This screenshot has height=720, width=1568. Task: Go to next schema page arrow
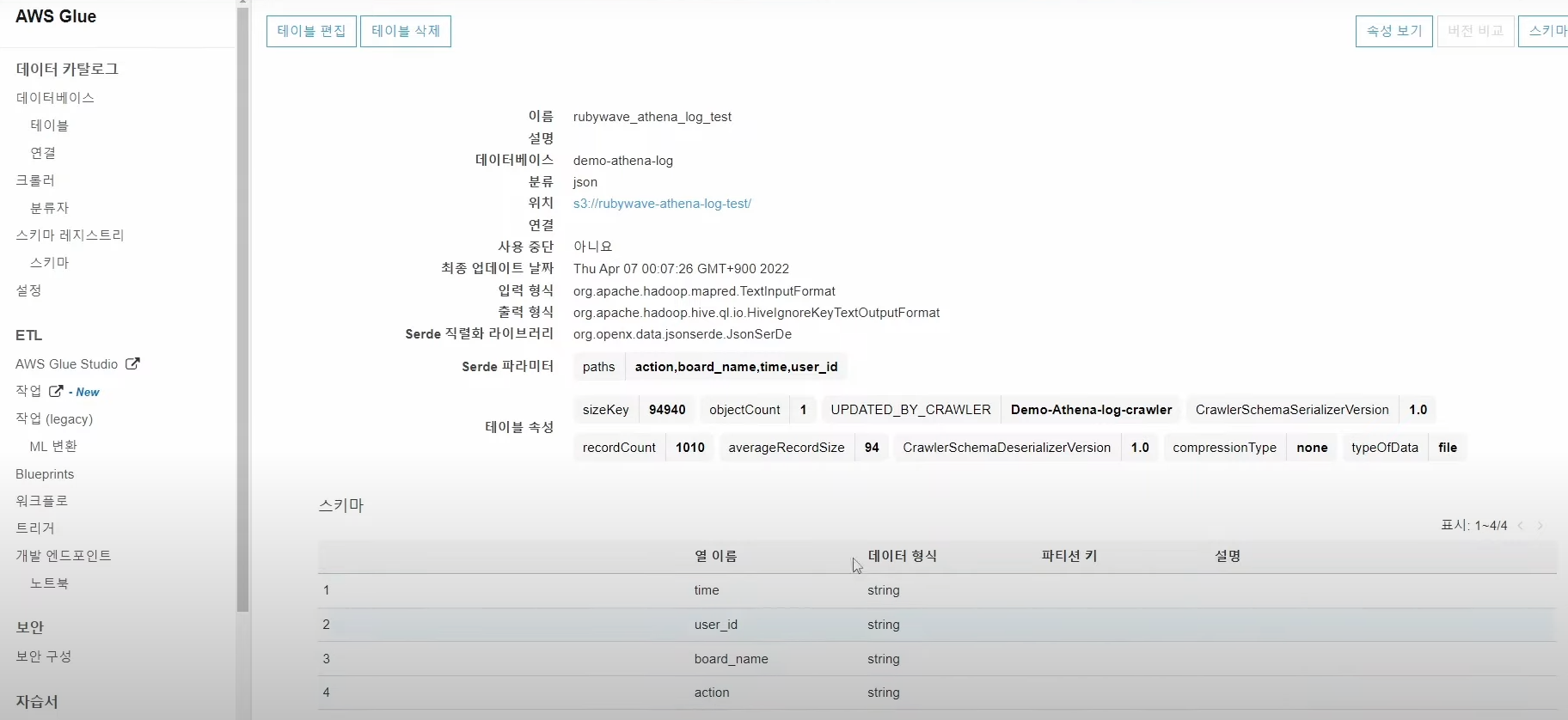point(1540,526)
